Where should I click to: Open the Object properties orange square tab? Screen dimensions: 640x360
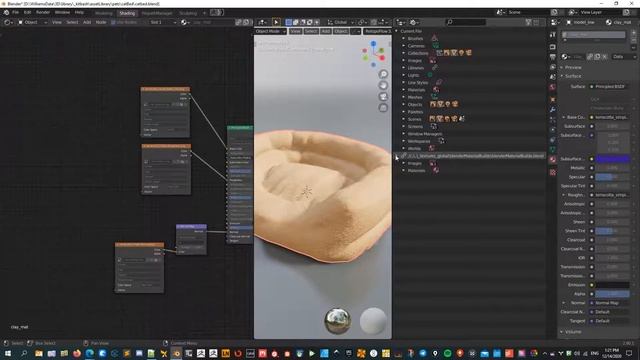pos(553,99)
